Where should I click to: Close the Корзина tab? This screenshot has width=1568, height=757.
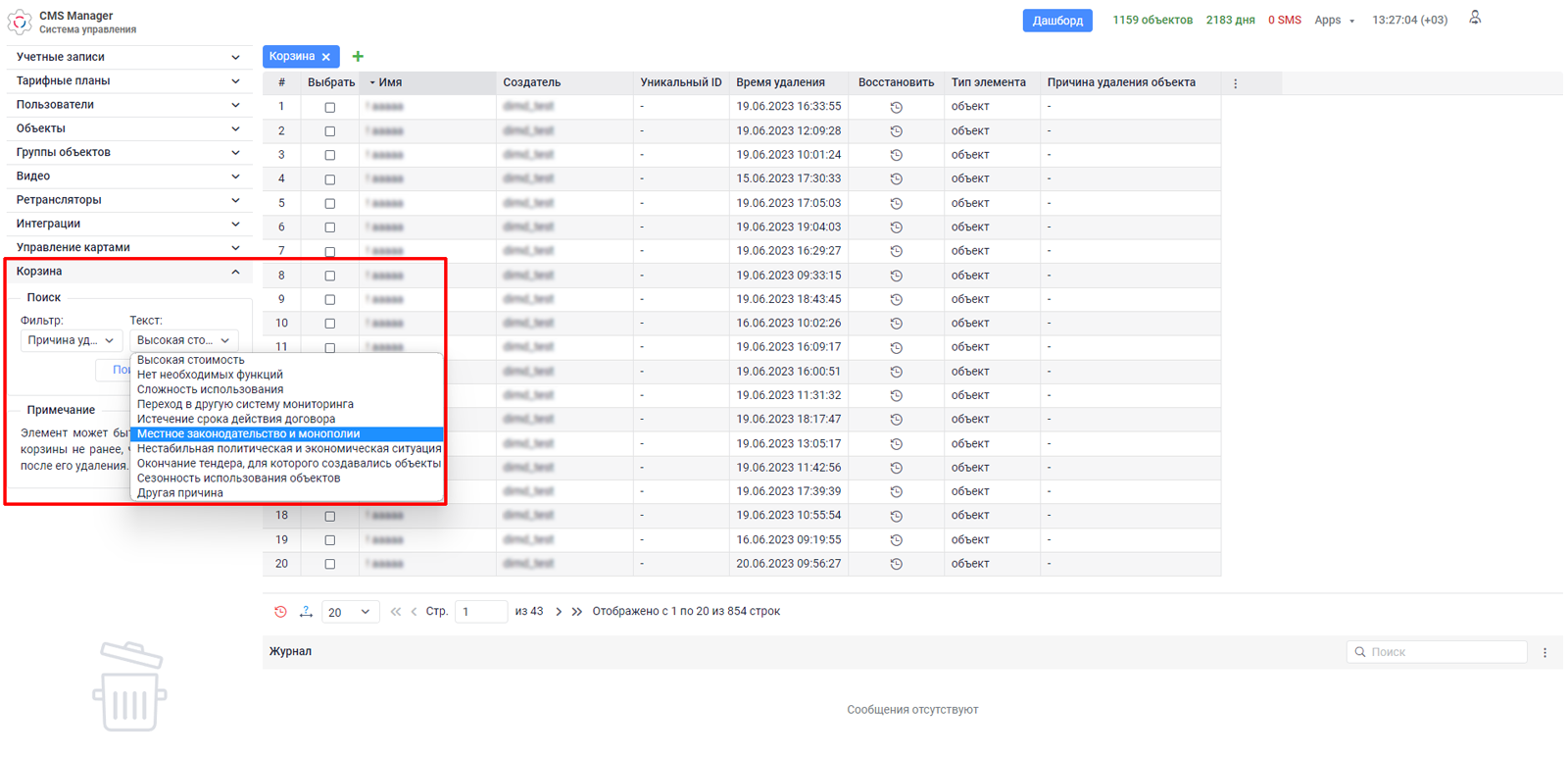tap(326, 57)
